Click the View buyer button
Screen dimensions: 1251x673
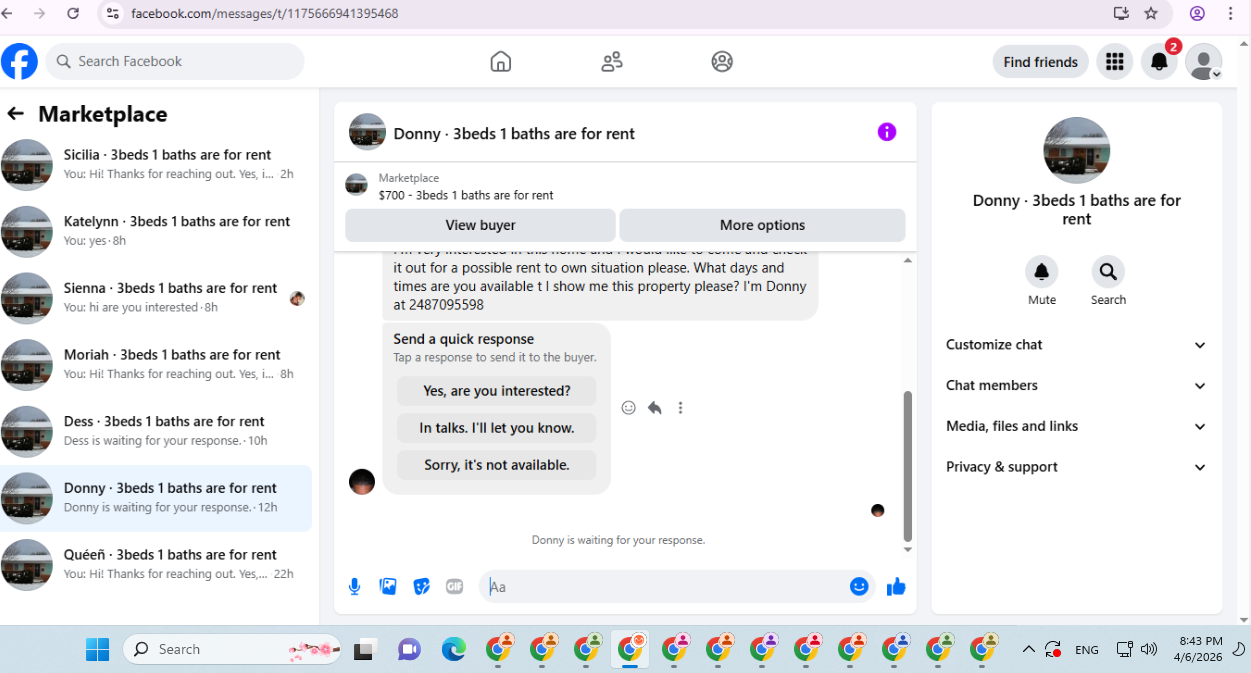(481, 225)
